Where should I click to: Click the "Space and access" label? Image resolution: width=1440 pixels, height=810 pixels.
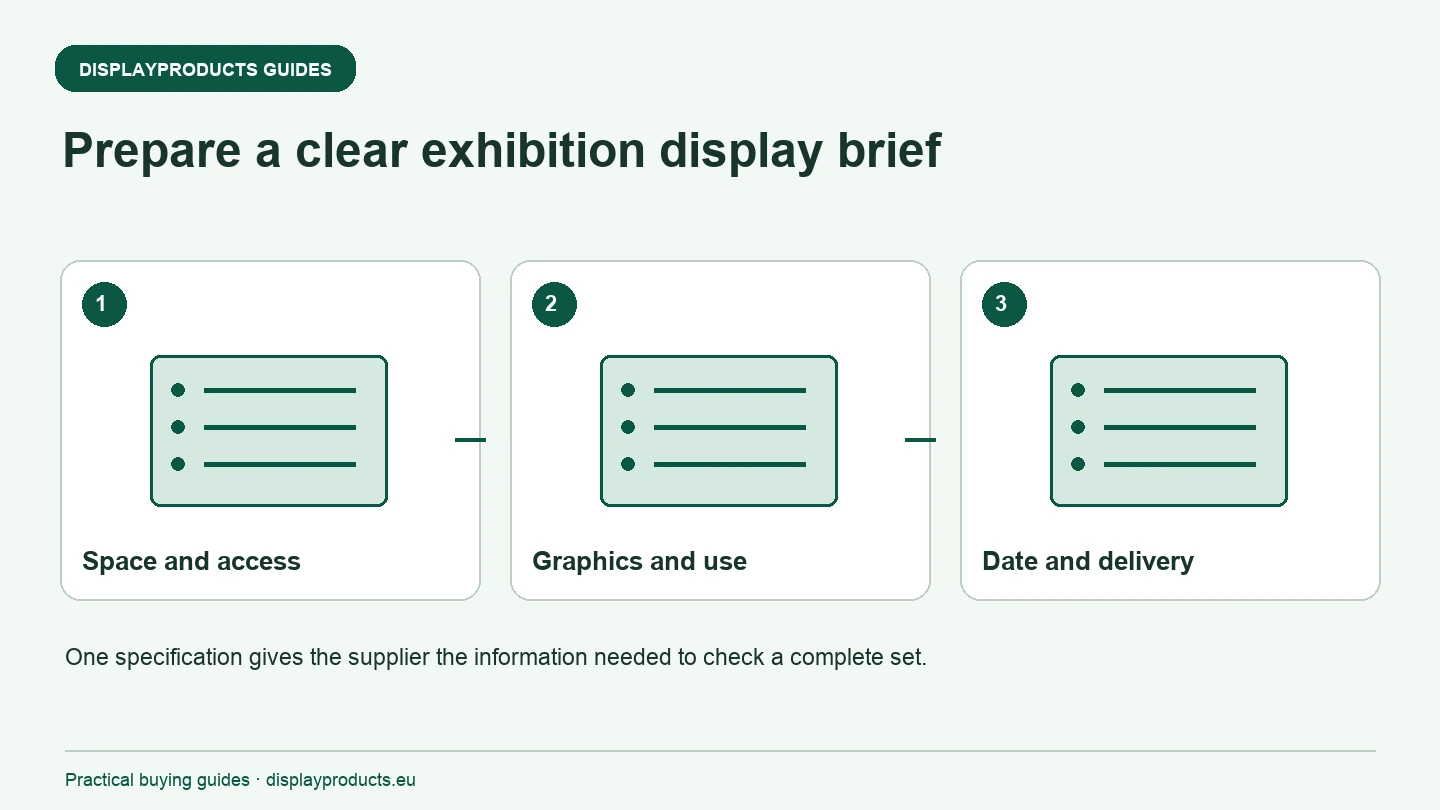tap(191, 561)
